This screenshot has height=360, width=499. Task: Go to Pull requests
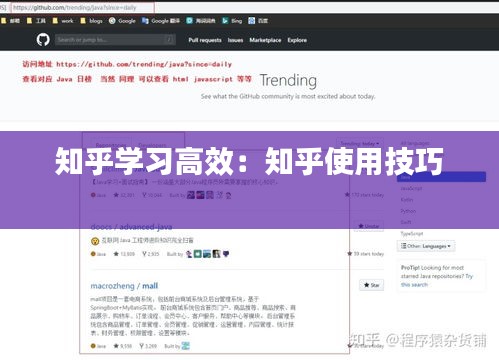tap(205, 40)
